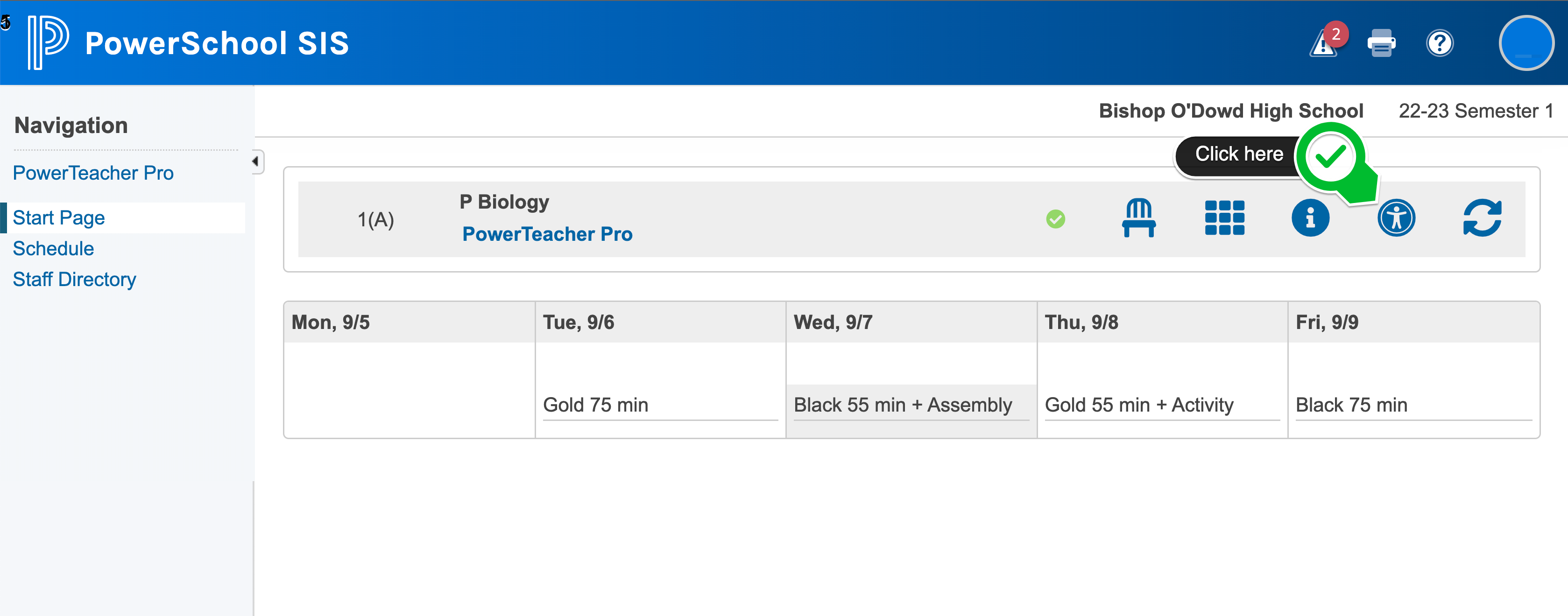This screenshot has height=616, width=1568.
Task: Open the help question mark icon
Action: [1440, 43]
